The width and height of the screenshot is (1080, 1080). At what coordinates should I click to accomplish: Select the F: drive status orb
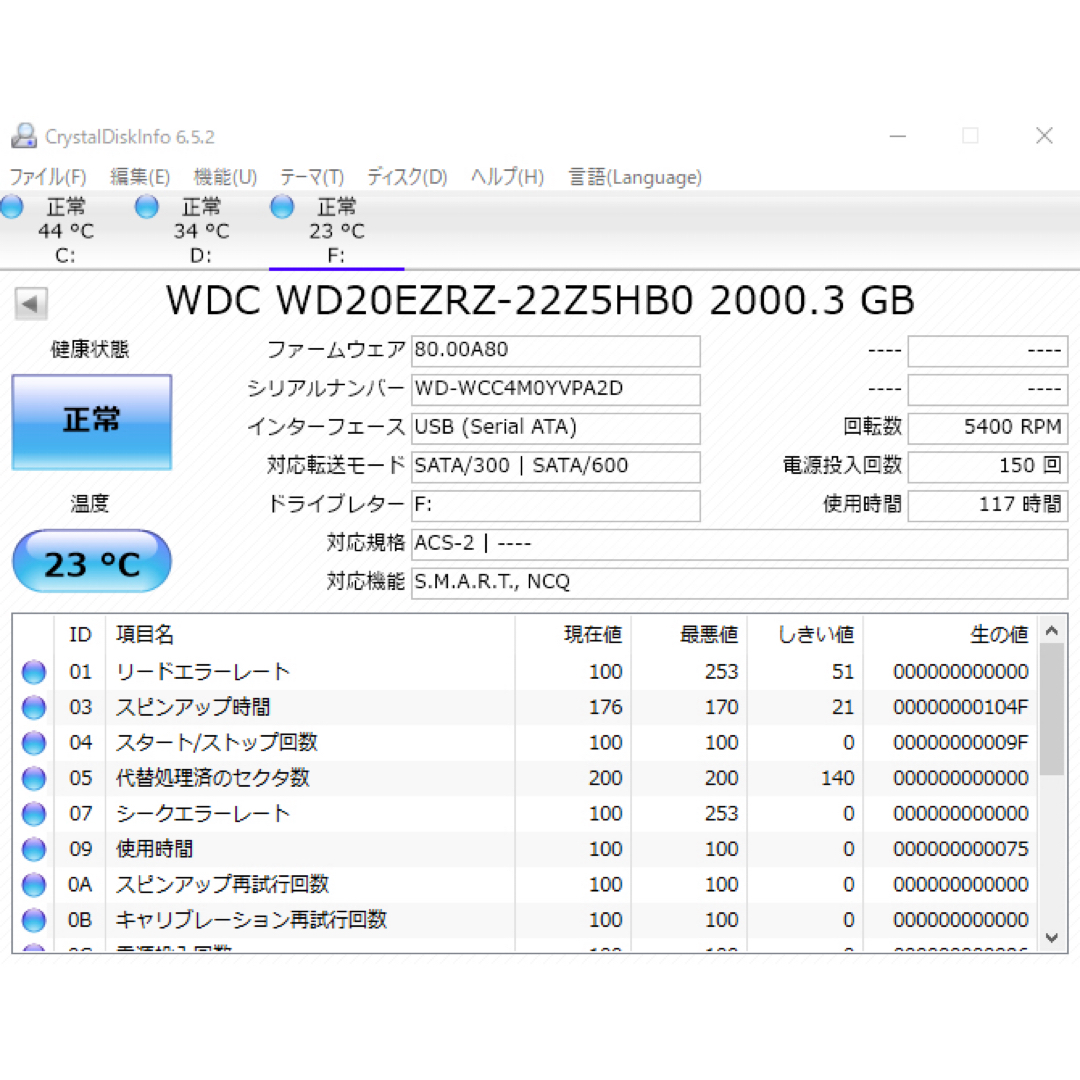(282, 207)
